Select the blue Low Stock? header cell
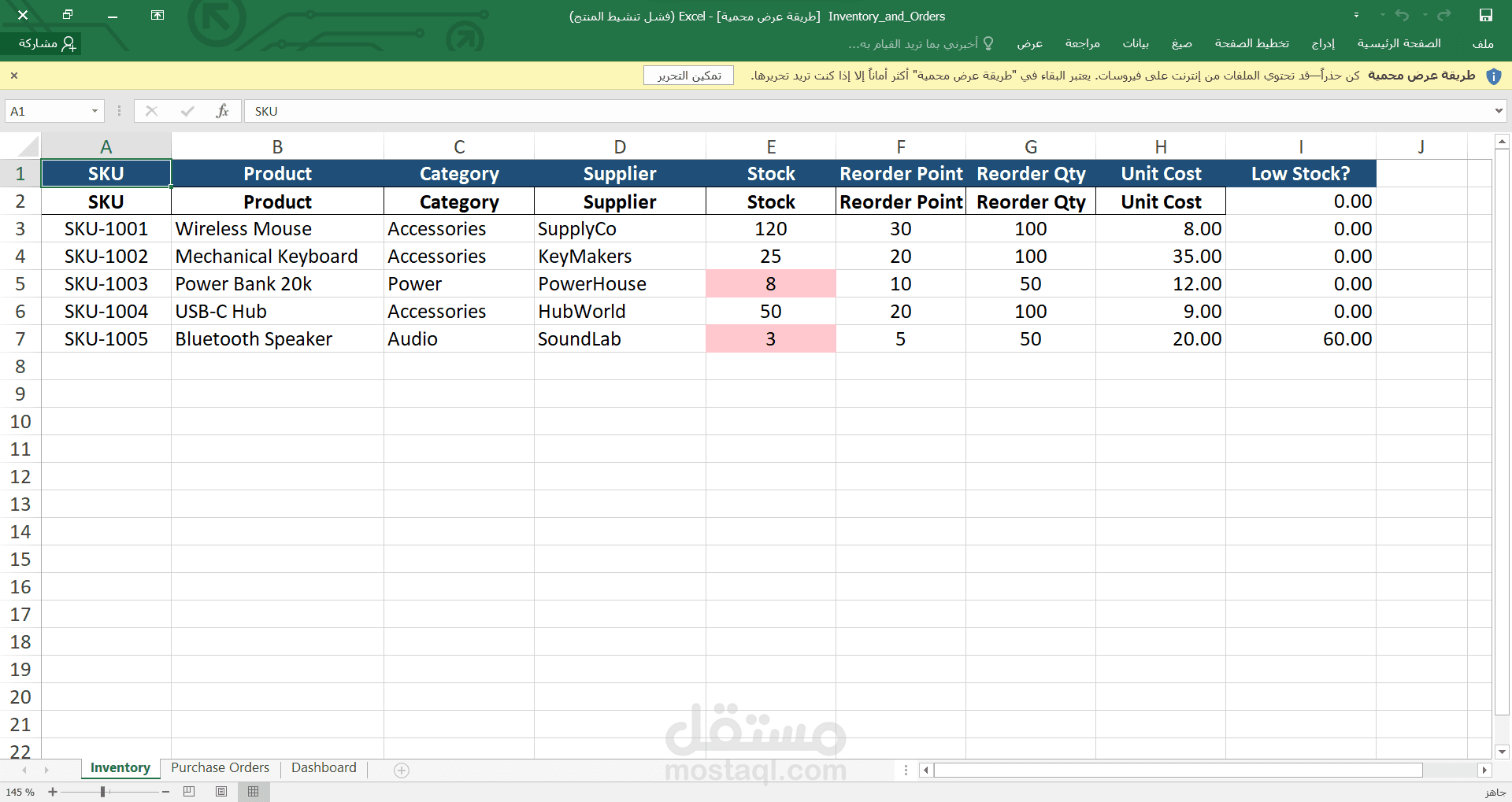This screenshot has width=1512, height=802. [1301, 174]
